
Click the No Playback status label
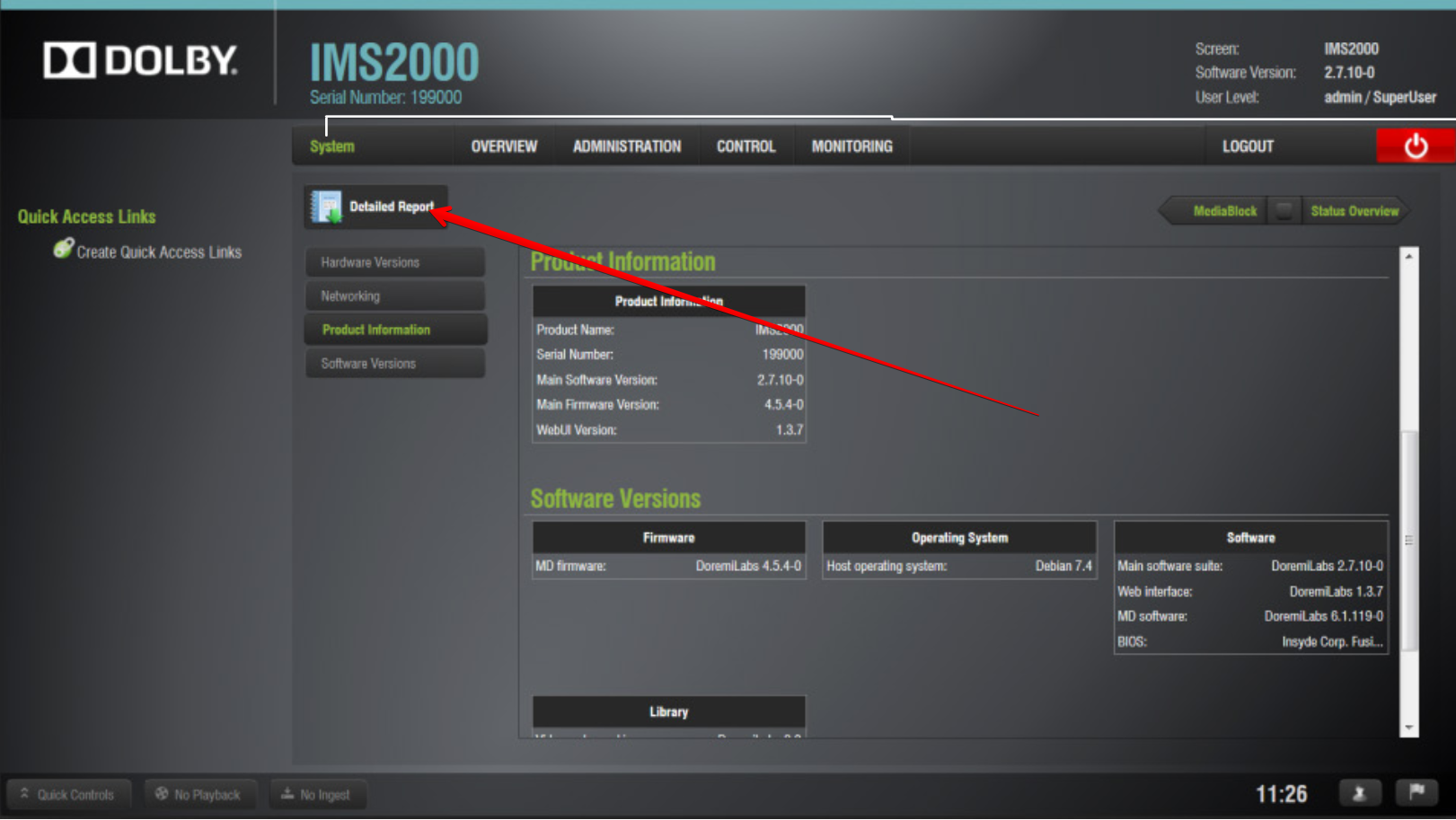point(207,795)
